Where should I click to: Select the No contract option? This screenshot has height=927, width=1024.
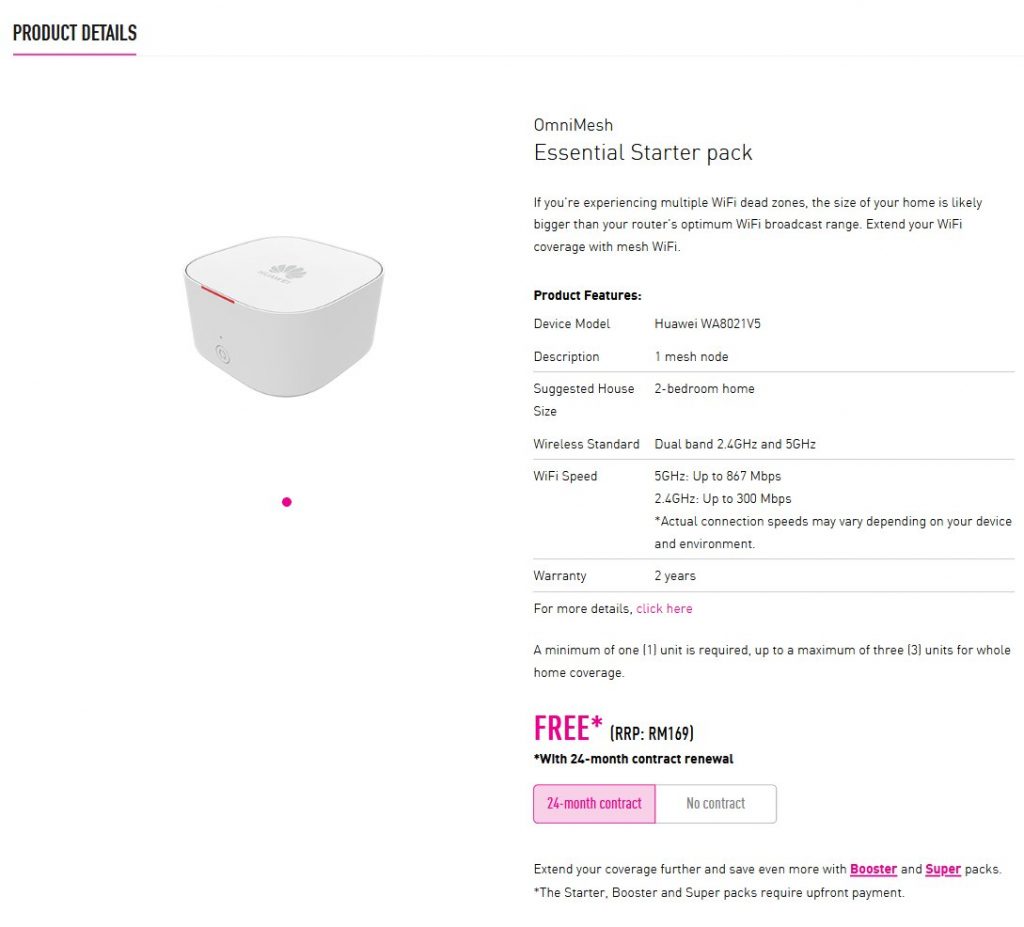716,804
